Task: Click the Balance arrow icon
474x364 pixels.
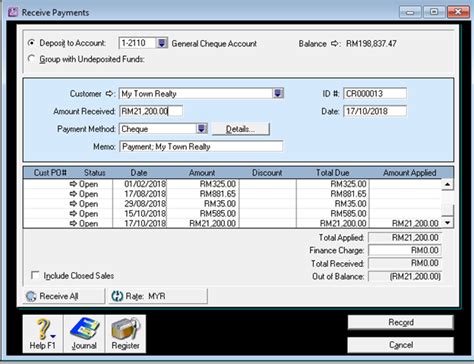Action: 335,44
